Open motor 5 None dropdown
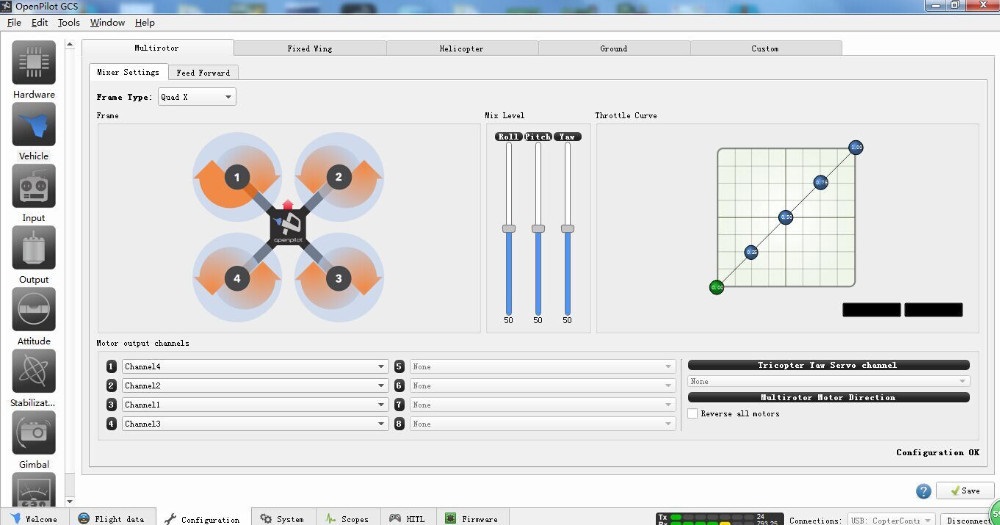 [543, 367]
